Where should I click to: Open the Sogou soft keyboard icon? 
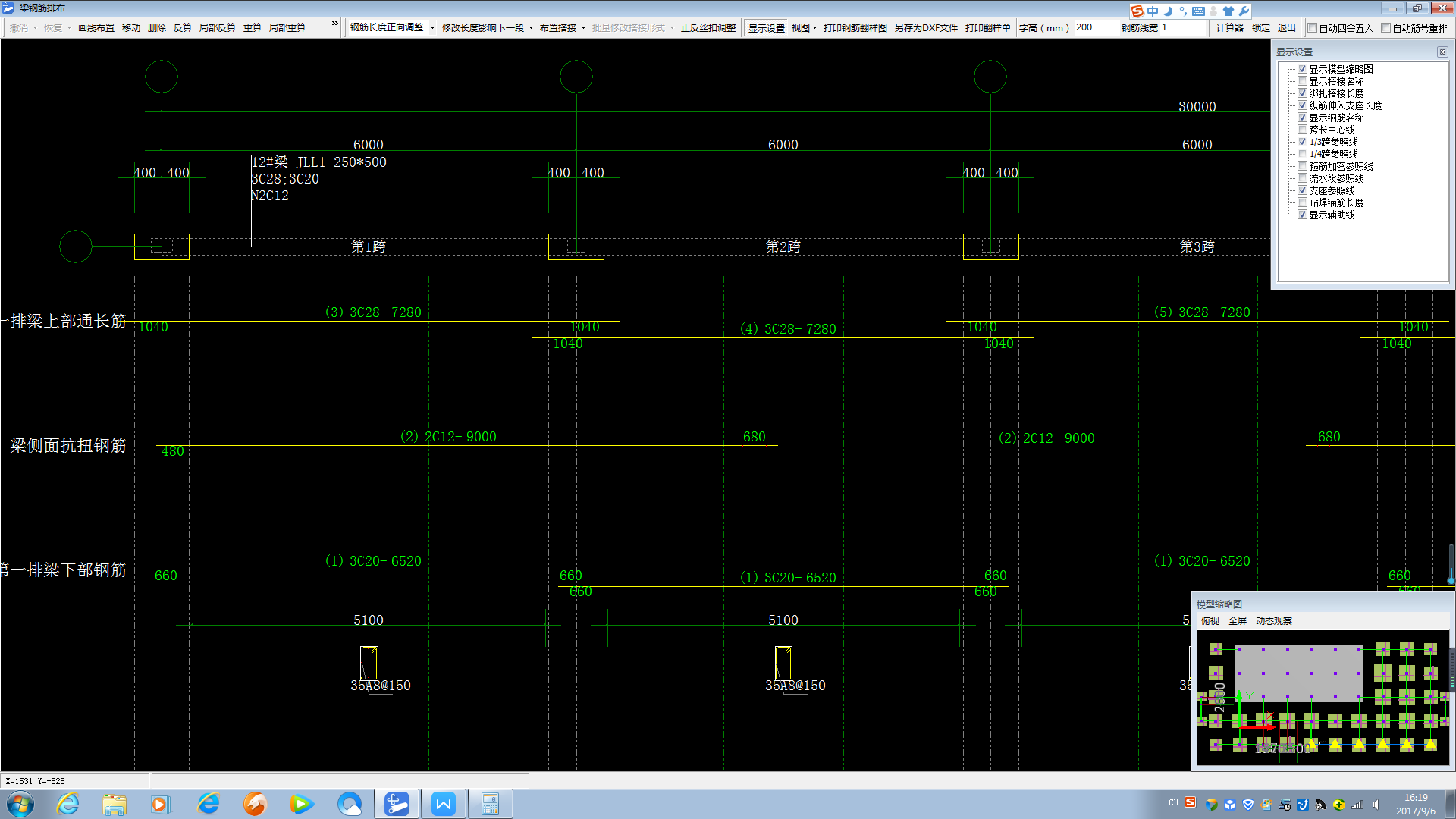pyautogui.click(x=1198, y=11)
